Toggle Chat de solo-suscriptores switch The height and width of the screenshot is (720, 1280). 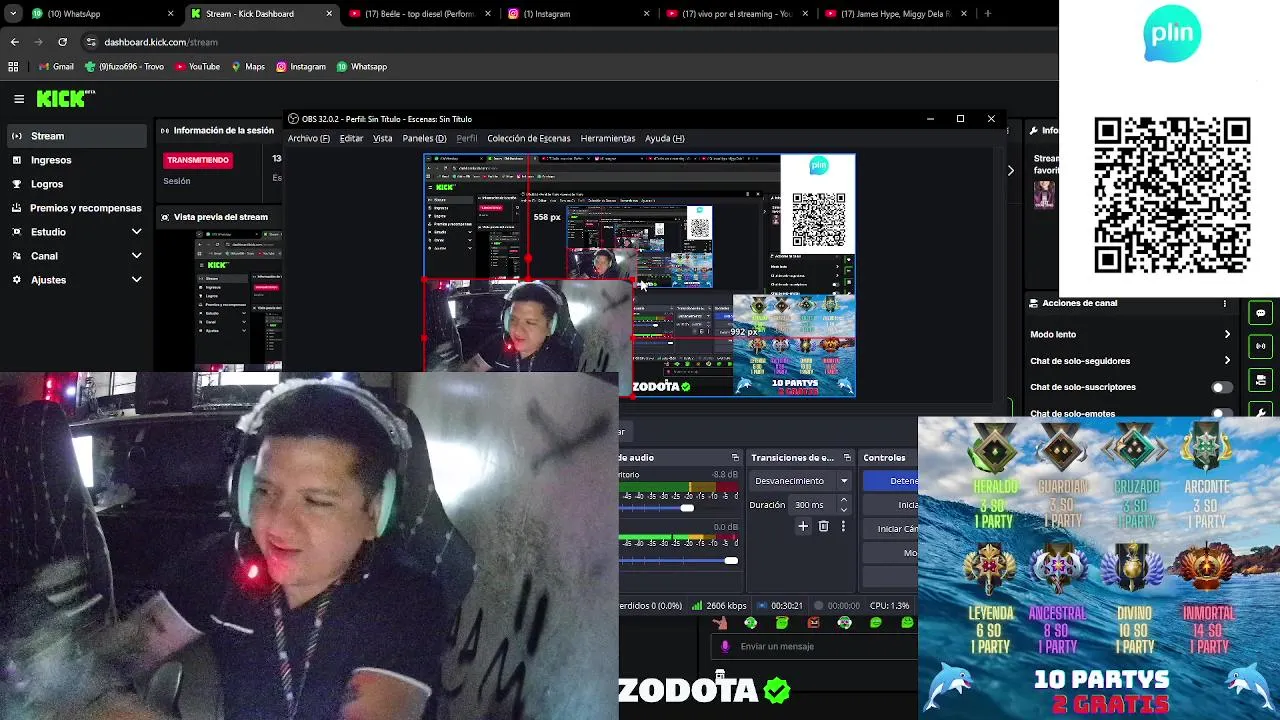(x=1221, y=387)
